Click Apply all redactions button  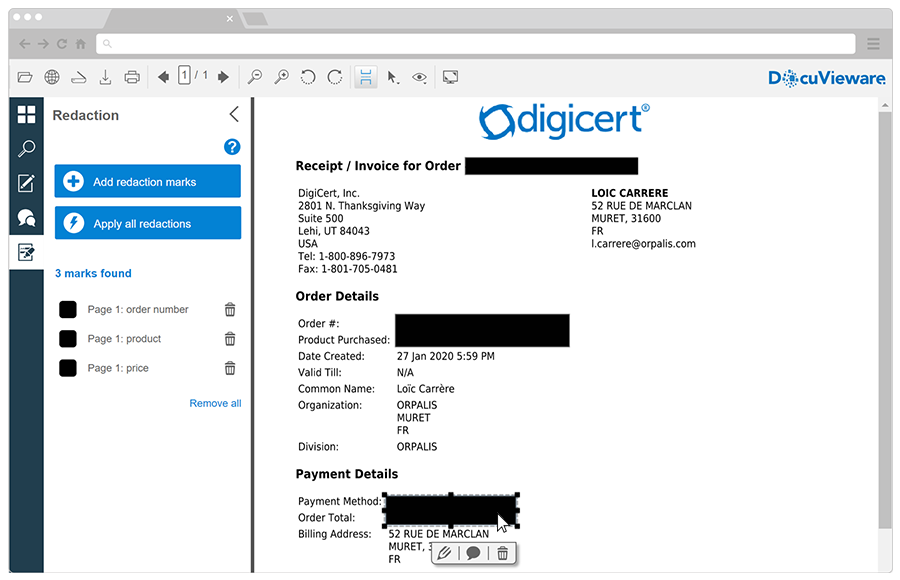pyautogui.click(x=148, y=223)
